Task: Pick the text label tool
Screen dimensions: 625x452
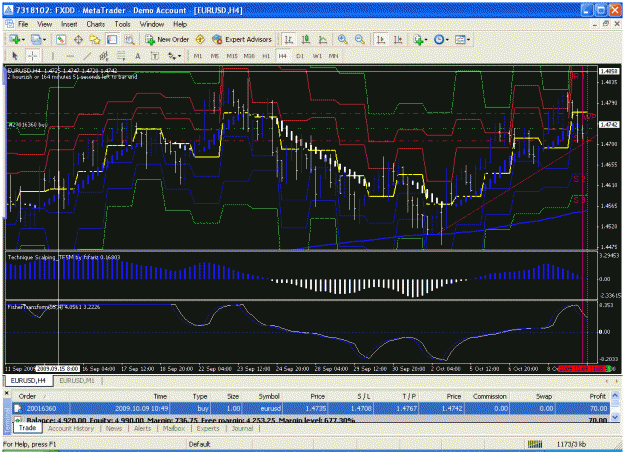Action: pos(138,56)
